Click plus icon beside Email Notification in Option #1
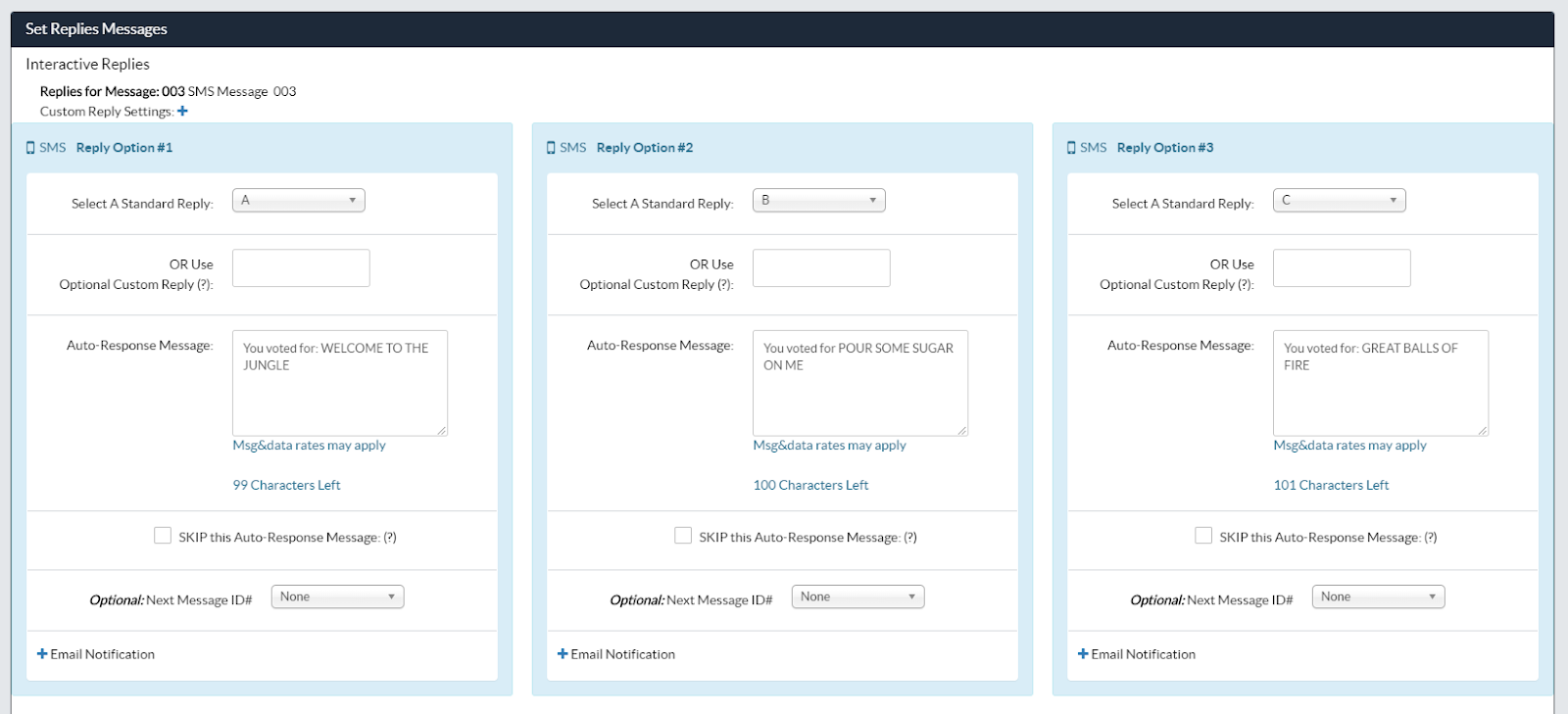This screenshot has height=714, width=1568. 42,653
